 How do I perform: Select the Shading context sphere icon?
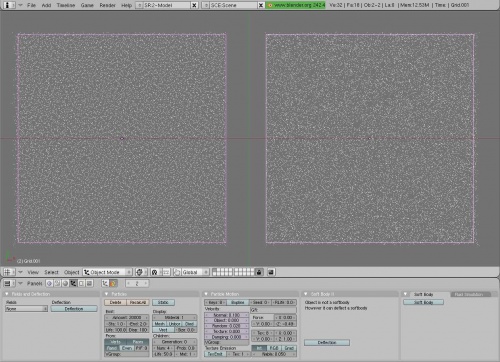coord(66,283)
